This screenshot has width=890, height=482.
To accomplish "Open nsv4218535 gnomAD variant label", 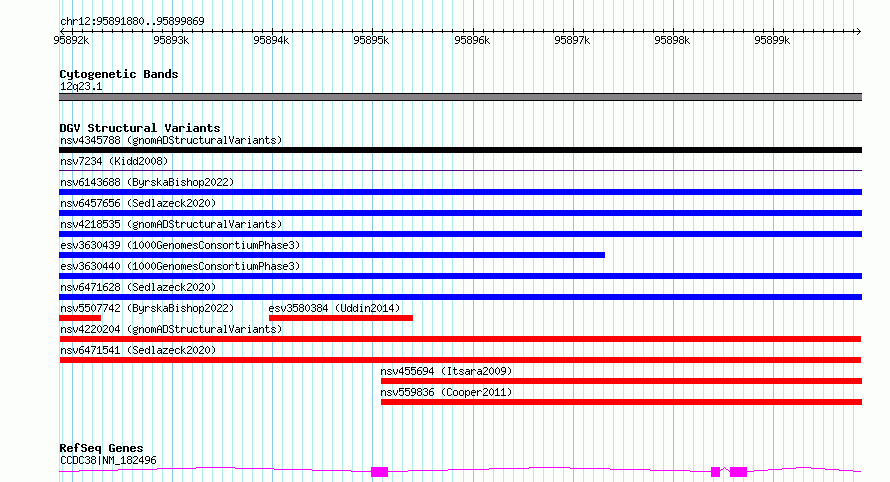I will click(171, 224).
